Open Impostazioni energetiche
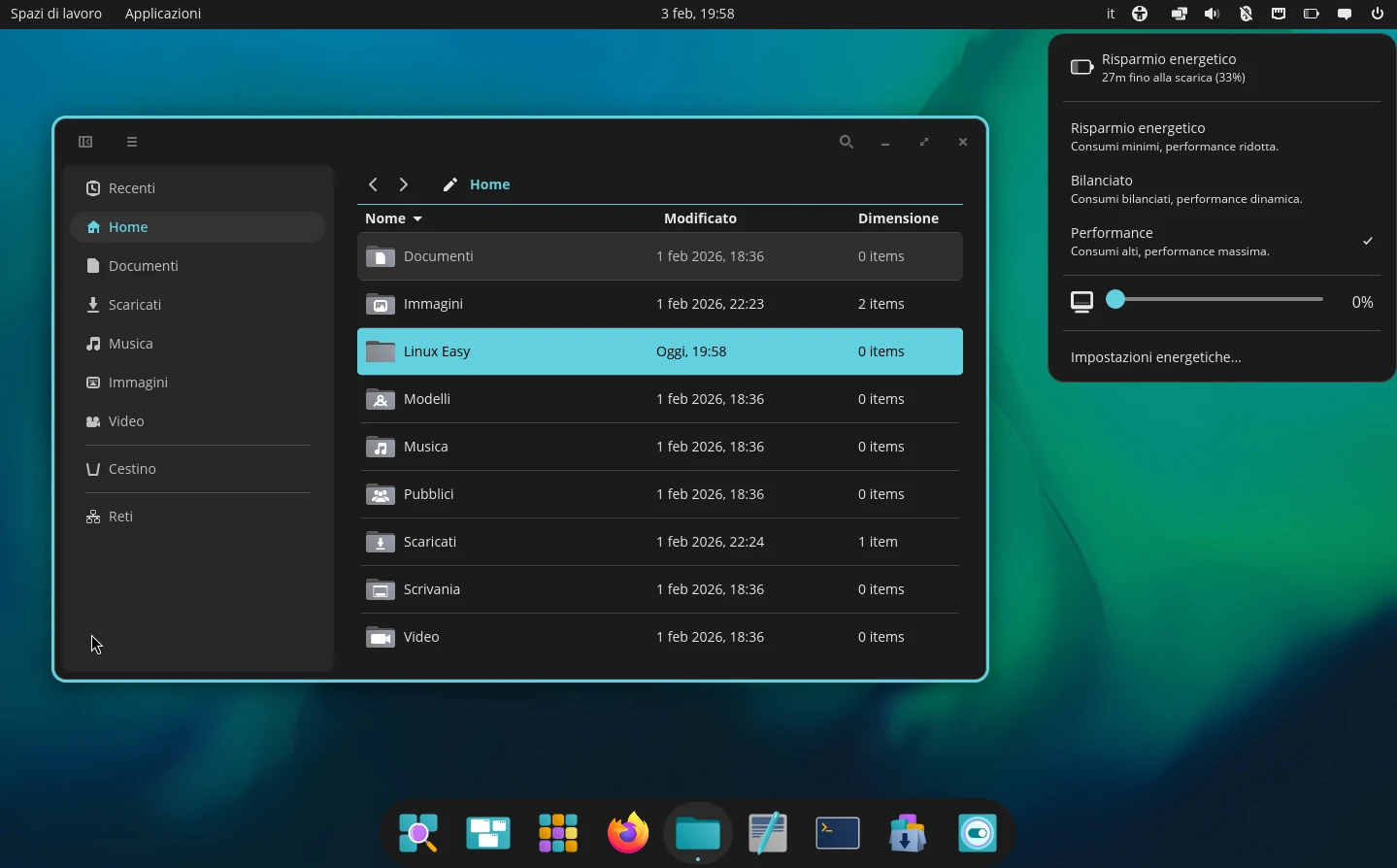This screenshot has width=1397, height=868. [x=1156, y=357]
